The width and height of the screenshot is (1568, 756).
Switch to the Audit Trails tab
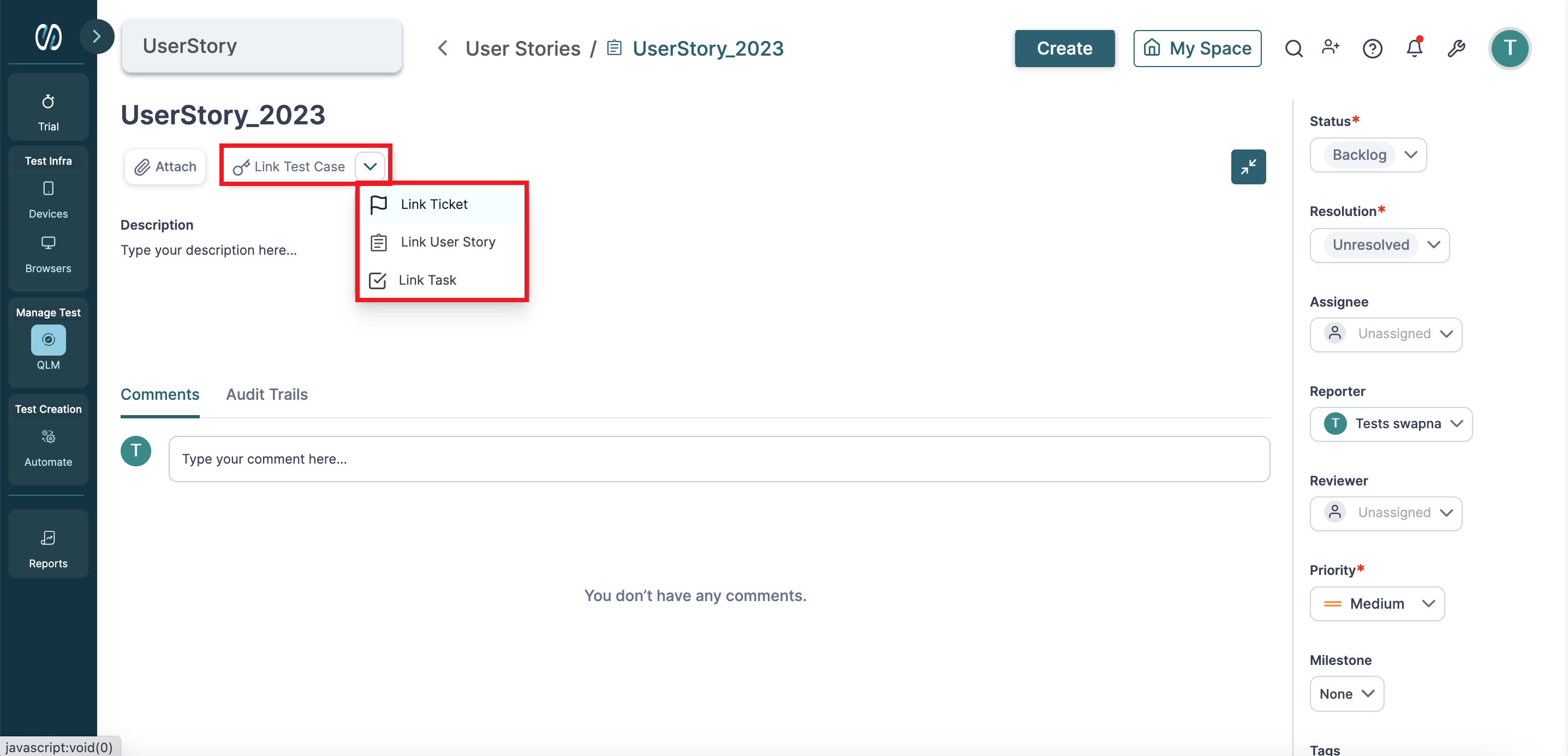pyautogui.click(x=266, y=395)
